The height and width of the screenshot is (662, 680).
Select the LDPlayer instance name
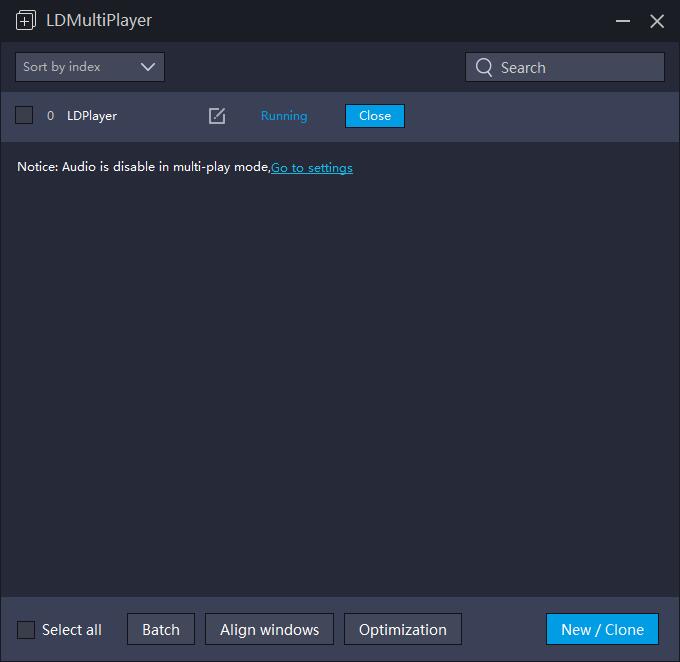pyautogui.click(x=92, y=116)
